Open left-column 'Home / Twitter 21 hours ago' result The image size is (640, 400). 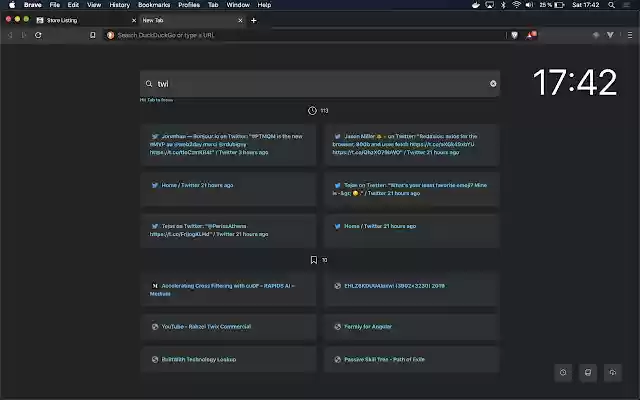[x=228, y=189]
